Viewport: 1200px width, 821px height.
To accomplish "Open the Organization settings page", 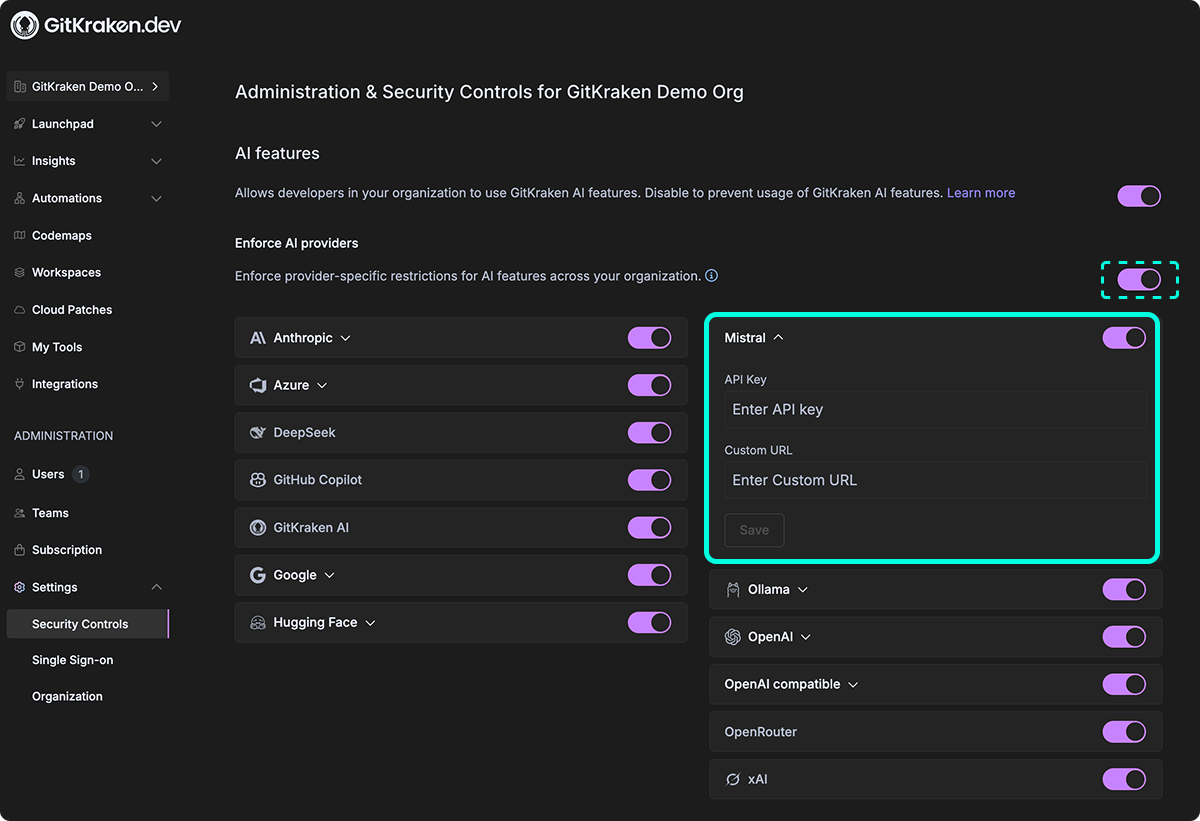I will [x=67, y=696].
